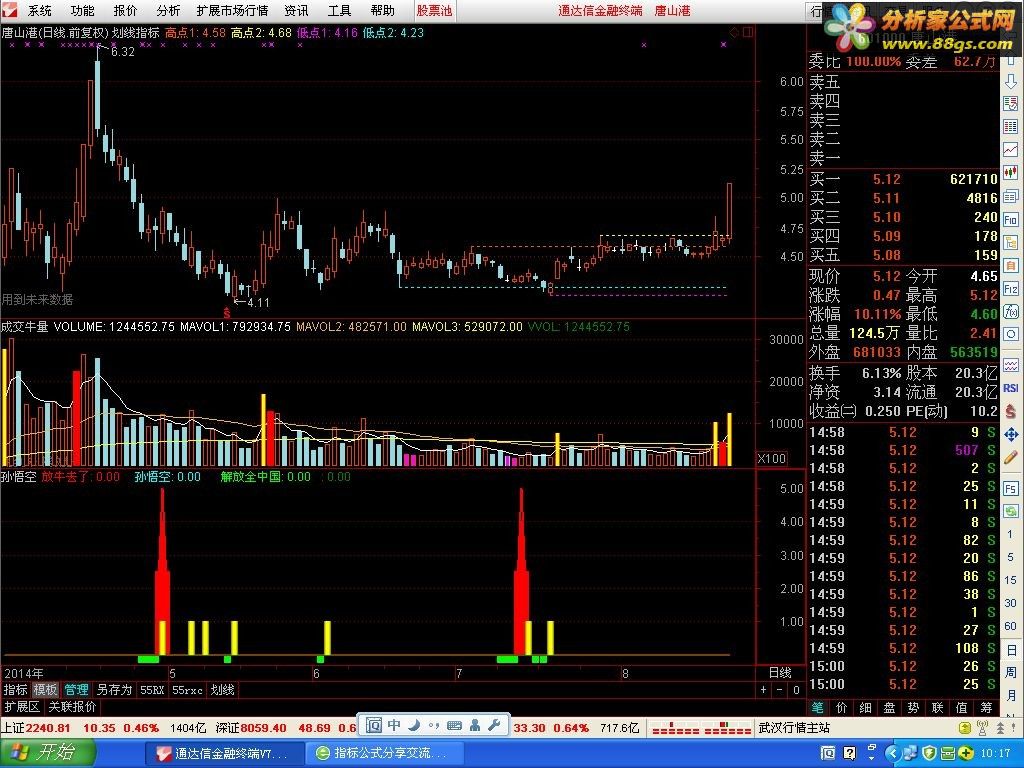Viewport: 1024px width, 768px height.
Task: Click the red dollar sign icon
Action: tap(1010, 411)
